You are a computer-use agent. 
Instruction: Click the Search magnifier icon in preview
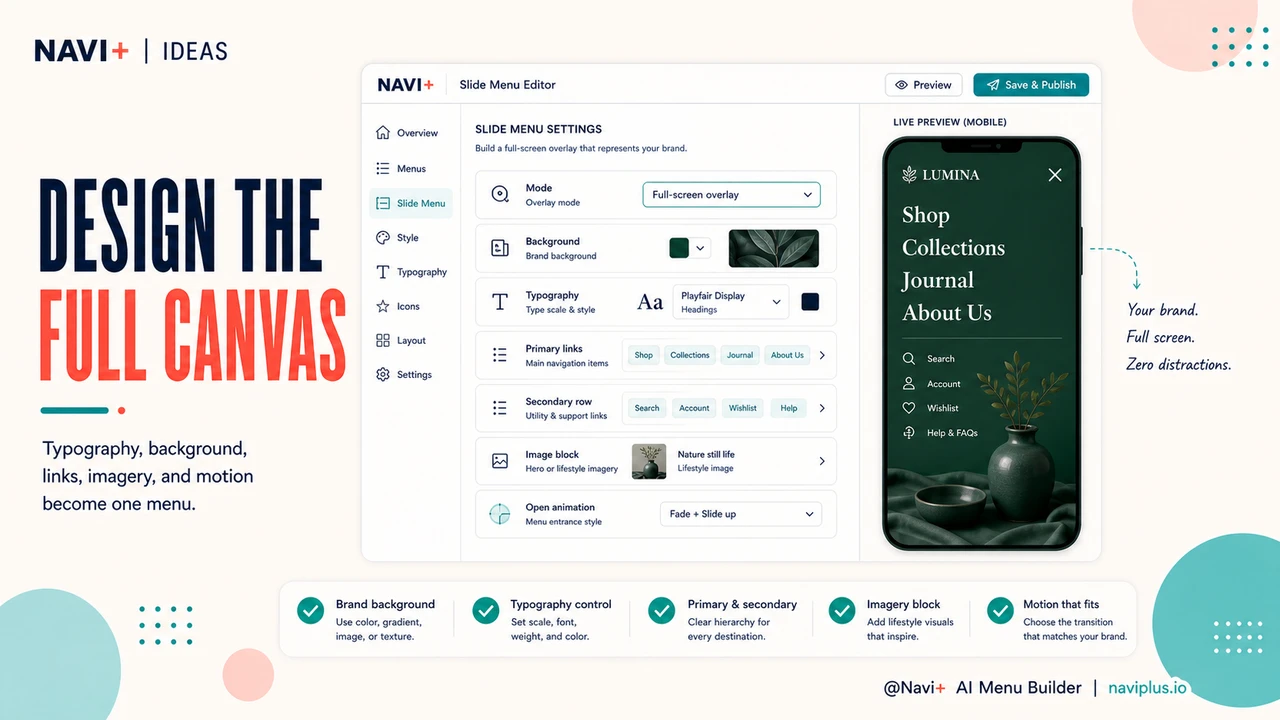(x=909, y=358)
